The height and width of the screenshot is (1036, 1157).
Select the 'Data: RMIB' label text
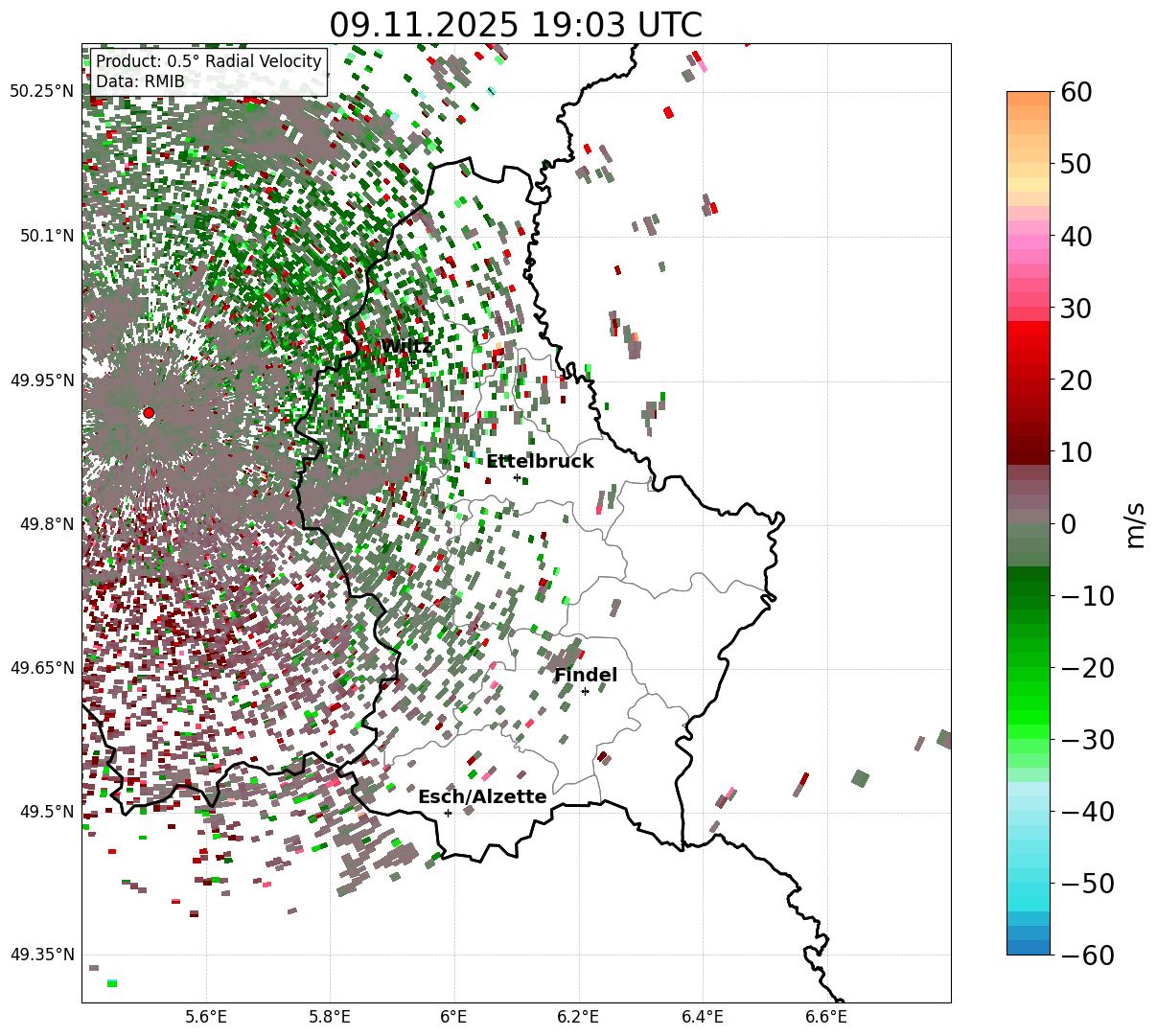[140, 82]
